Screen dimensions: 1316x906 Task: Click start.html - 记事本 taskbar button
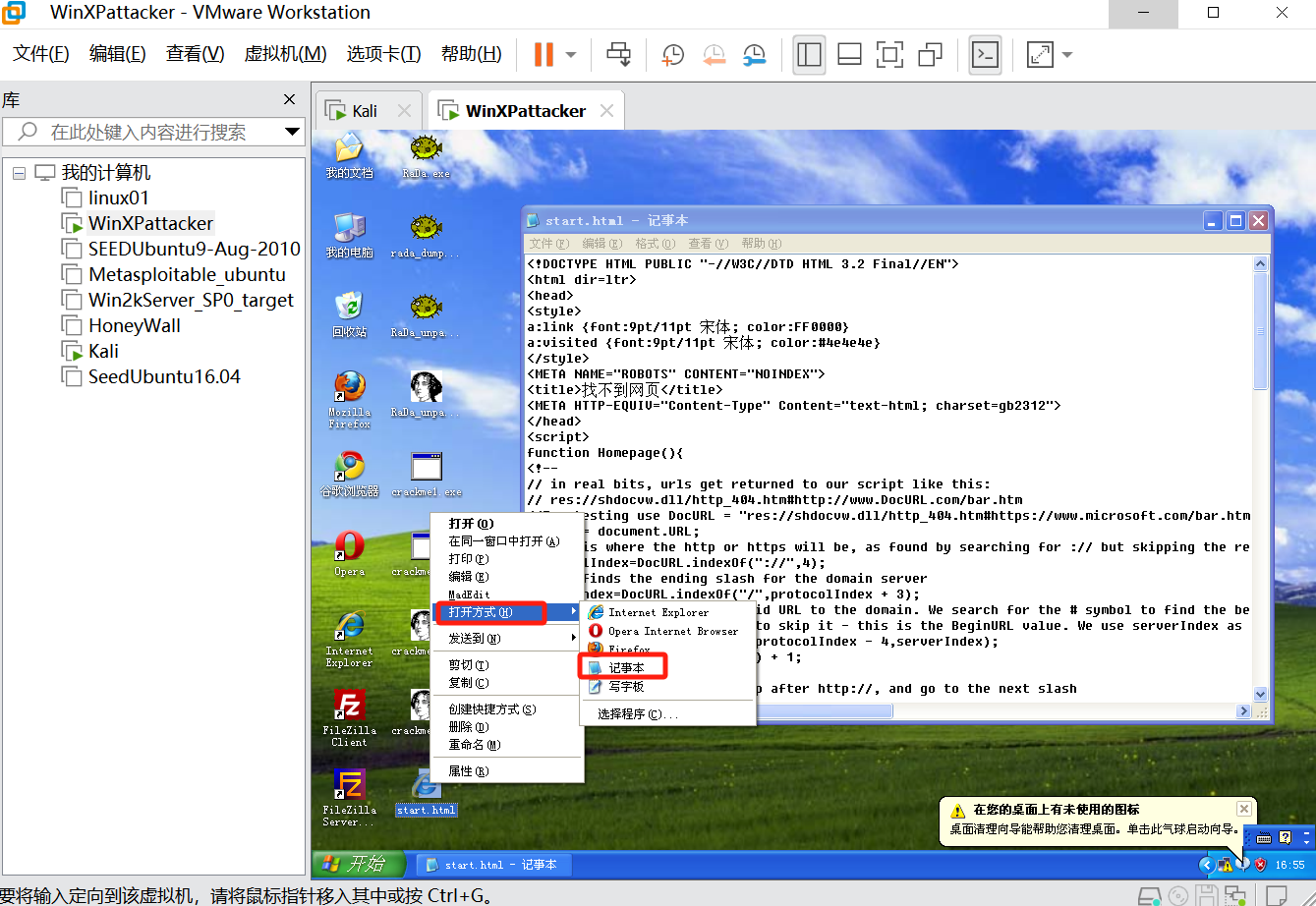(x=493, y=865)
